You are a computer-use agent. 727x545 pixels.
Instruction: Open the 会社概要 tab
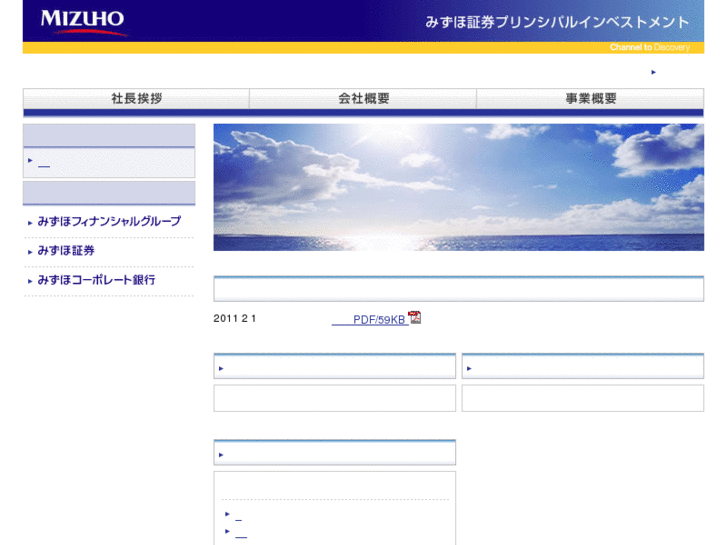[363, 98]
